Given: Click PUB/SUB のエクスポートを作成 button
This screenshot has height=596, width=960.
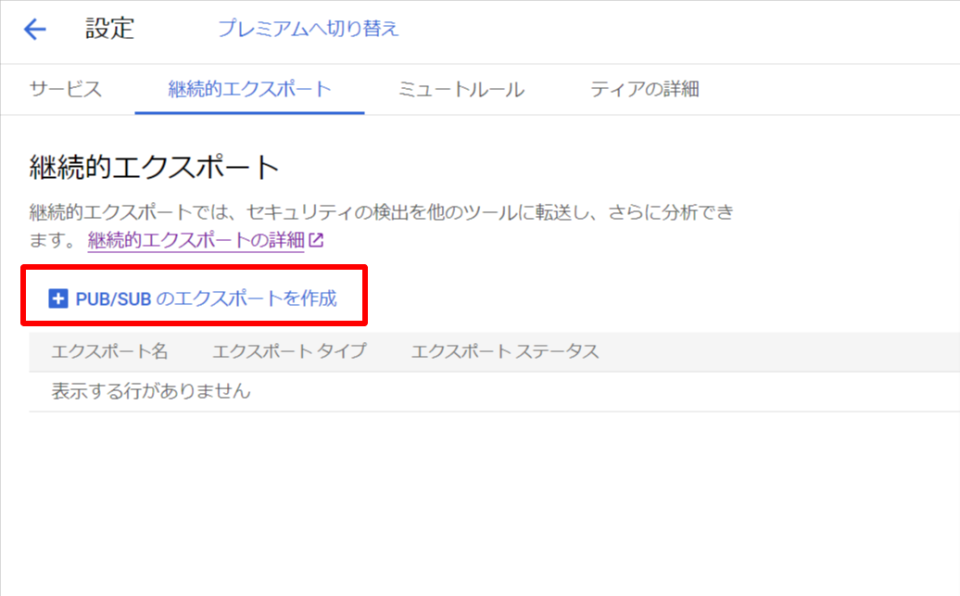Looking at the screenshot, I should tap(193, 298).
